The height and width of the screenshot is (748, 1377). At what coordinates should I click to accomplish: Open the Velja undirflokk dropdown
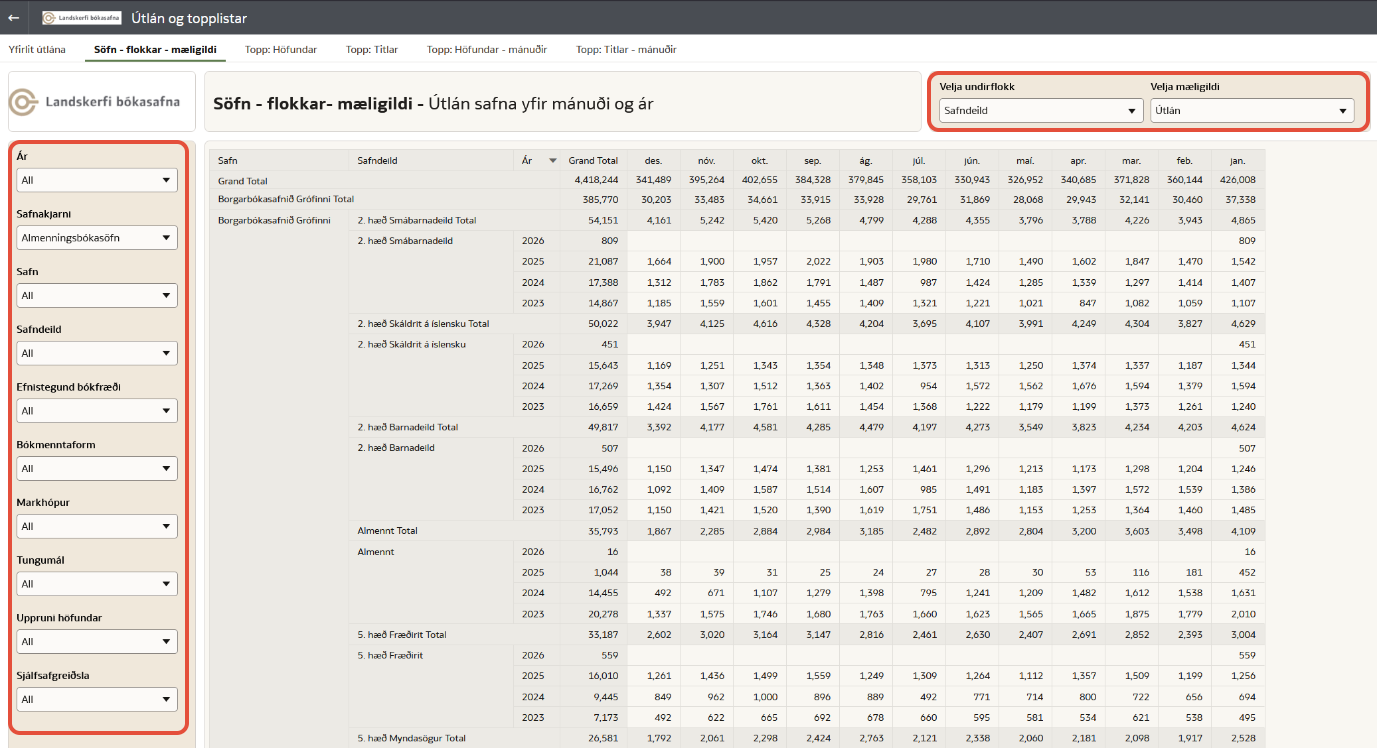pyautogui.click(x=1041, y=111)
